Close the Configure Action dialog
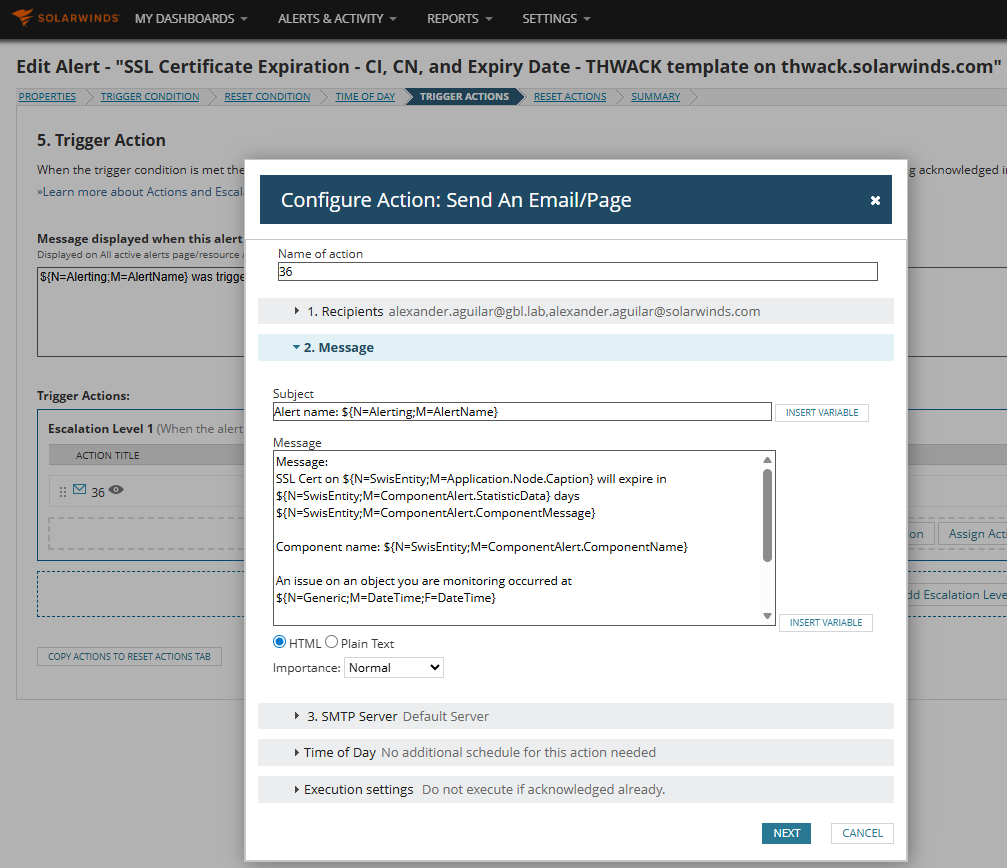Screen dimensions: 1007x868 875,200
